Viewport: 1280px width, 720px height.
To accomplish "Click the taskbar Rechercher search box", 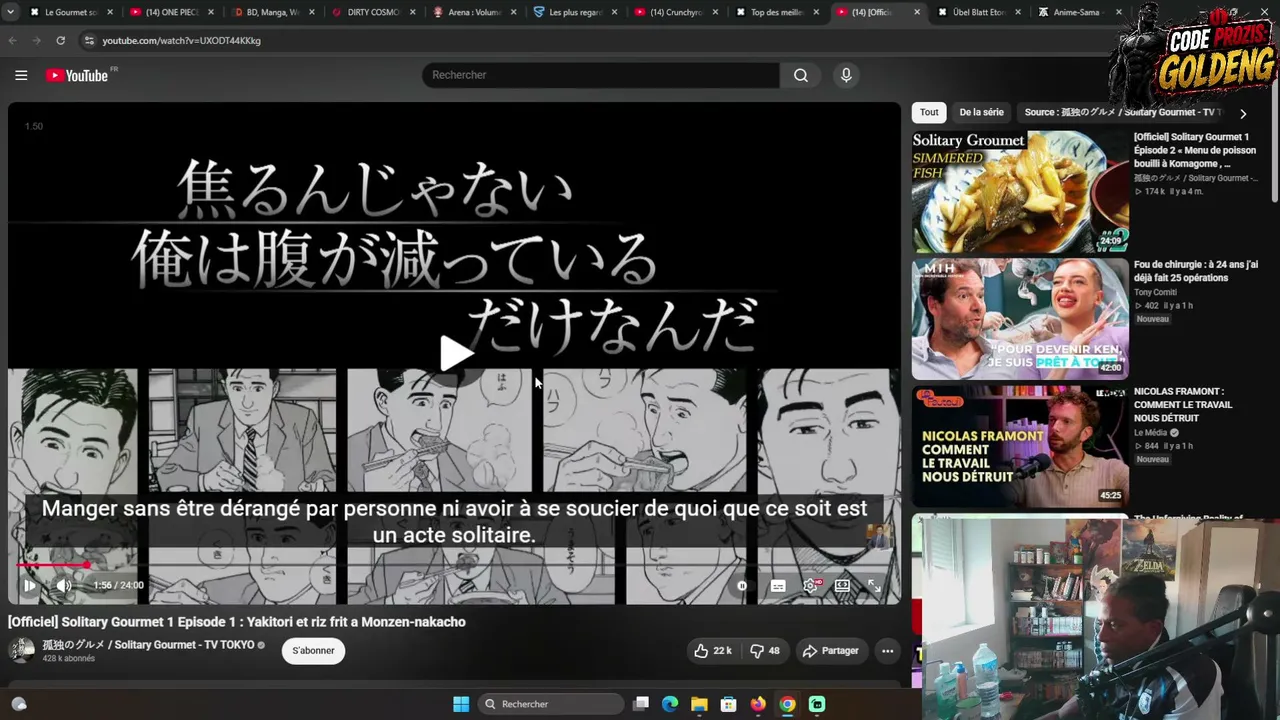I will coord(552,704).
